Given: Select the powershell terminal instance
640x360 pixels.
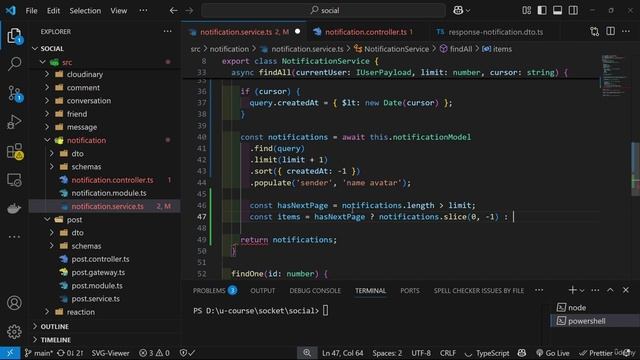Looking at the screenshot, I should click(x=594, y=321).
